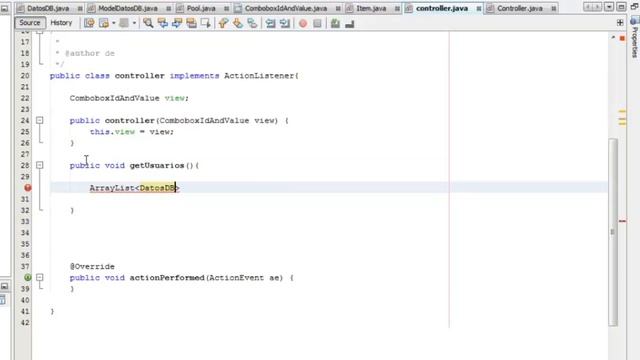Screen dimensions: 640x360
Task: Close the ModelDatosDB.java tab
Action: point(169,9)
